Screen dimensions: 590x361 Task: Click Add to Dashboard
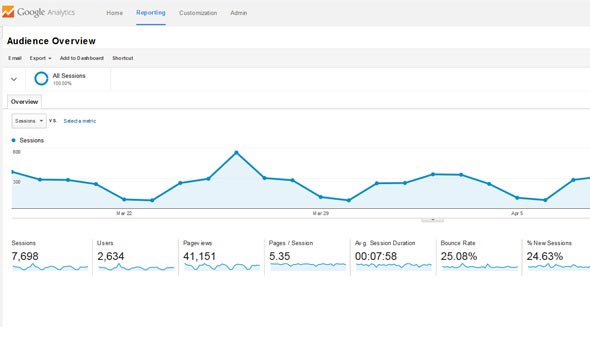click(x=82, y=58)
